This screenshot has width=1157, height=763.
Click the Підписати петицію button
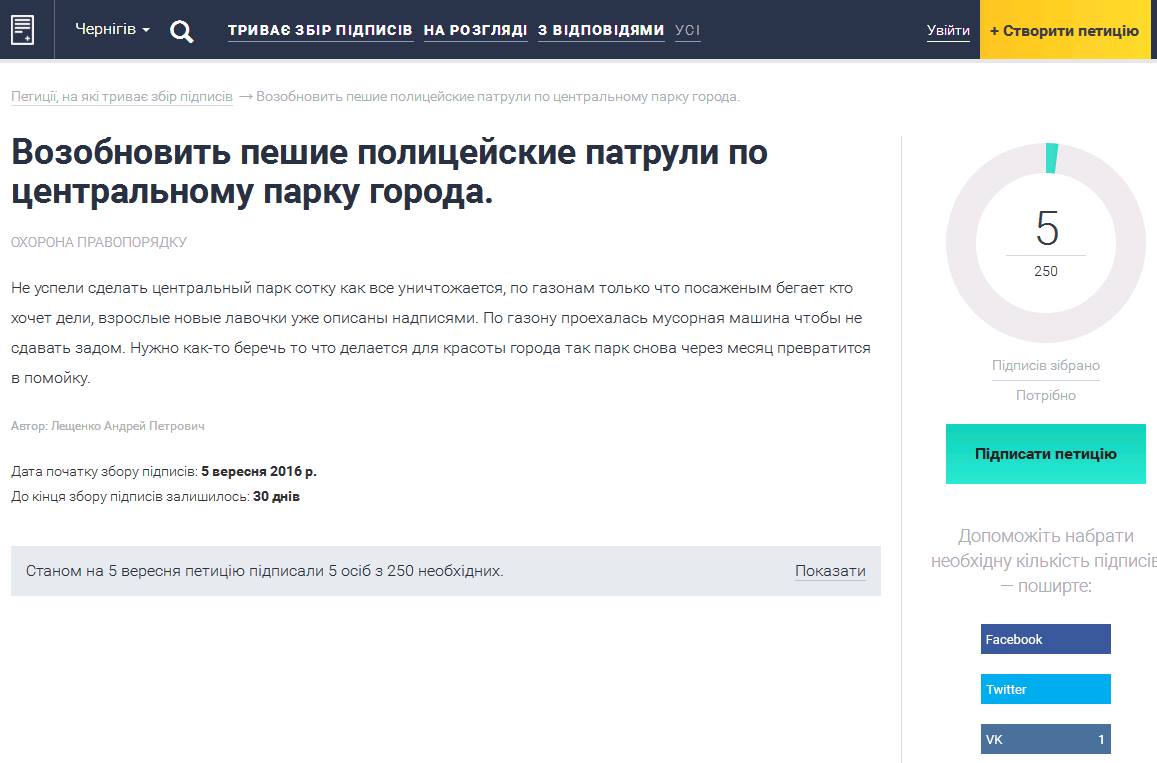(1046, 454)
